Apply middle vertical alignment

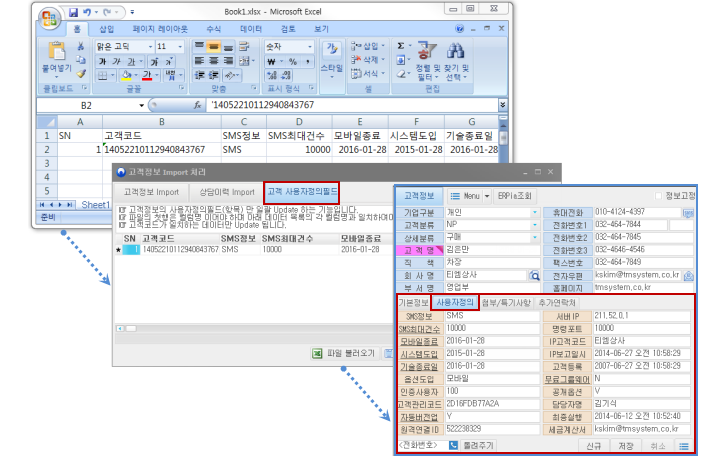[214, 46]
